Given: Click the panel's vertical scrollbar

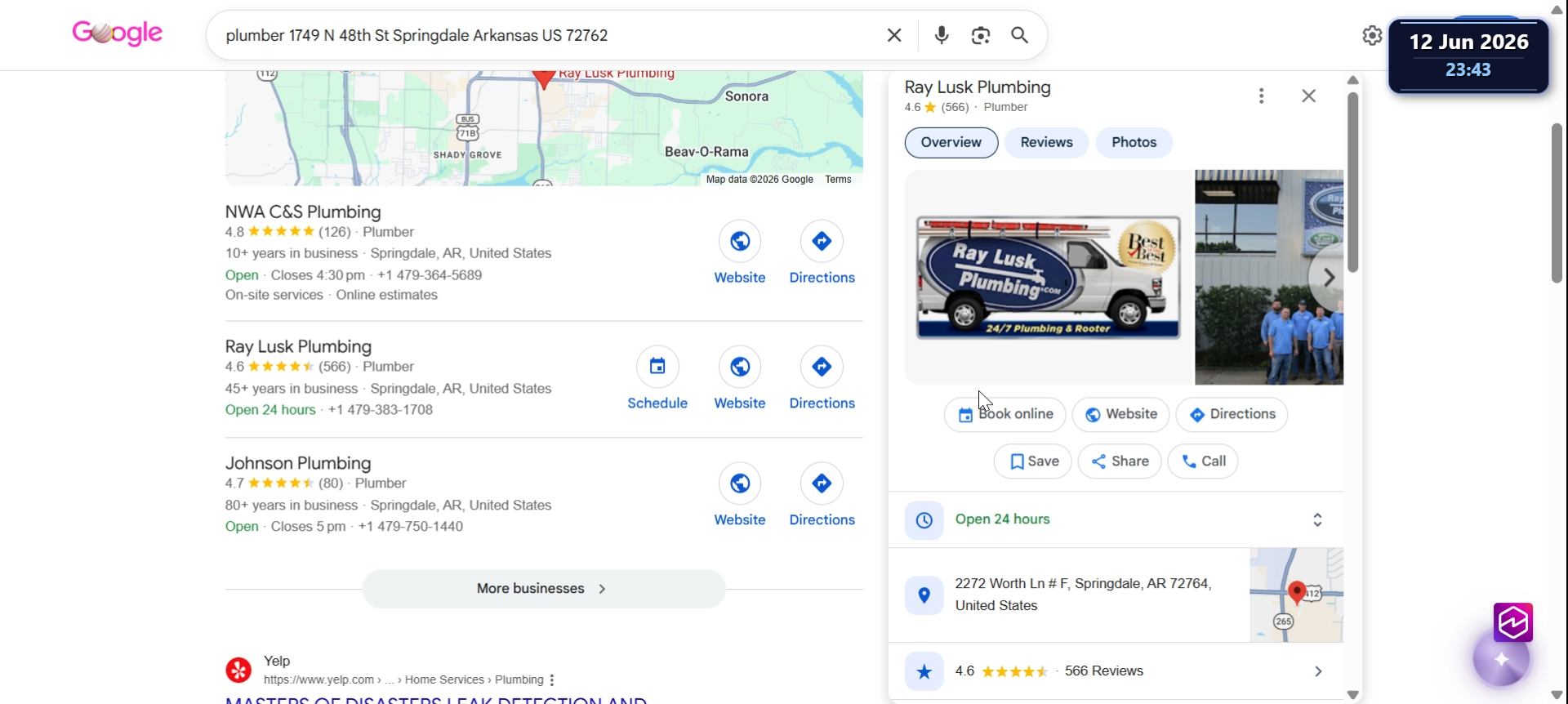Looking at the screenshot, I should [x=1353, y=182].
